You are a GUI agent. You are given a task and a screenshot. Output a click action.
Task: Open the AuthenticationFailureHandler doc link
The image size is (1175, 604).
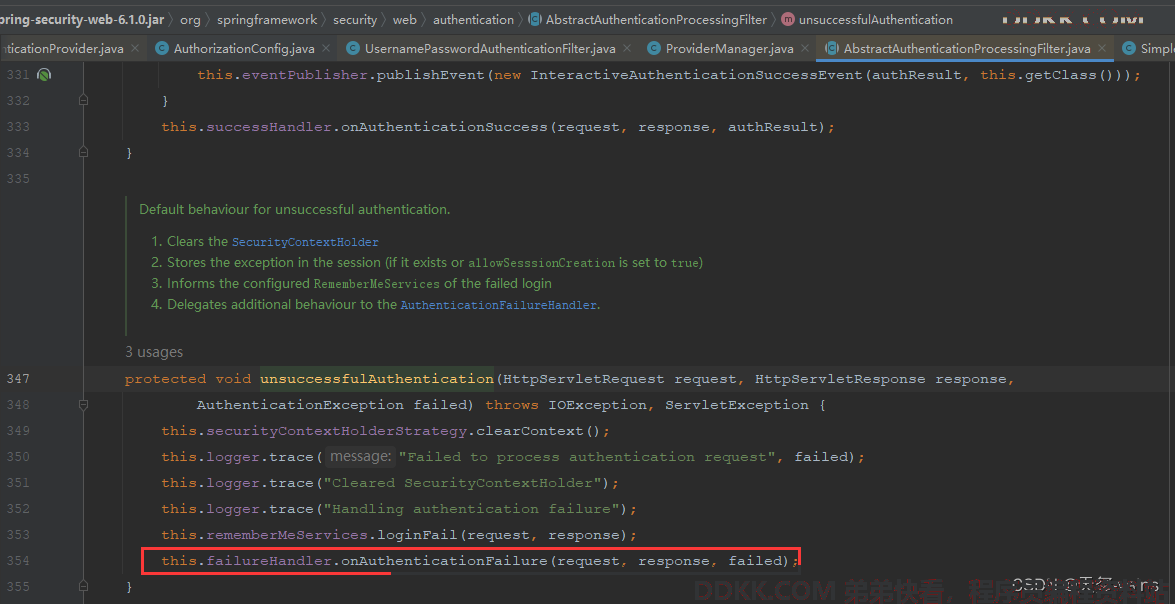coord(498,305)
